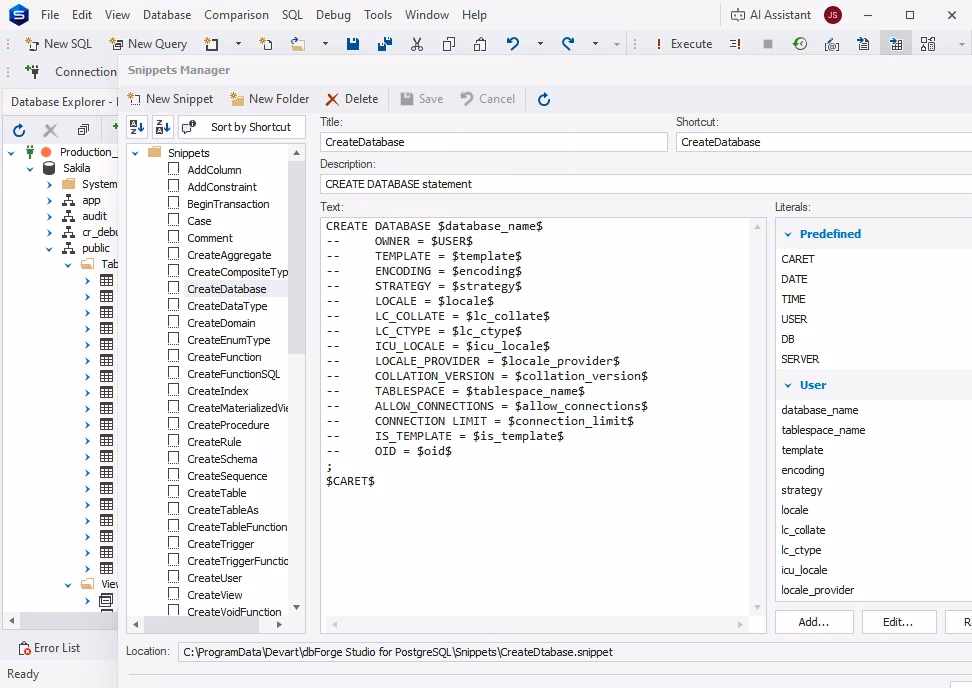Screen dimensions: 972x688
Task: Click the Edit... literal button
Action: click(898, 622)
